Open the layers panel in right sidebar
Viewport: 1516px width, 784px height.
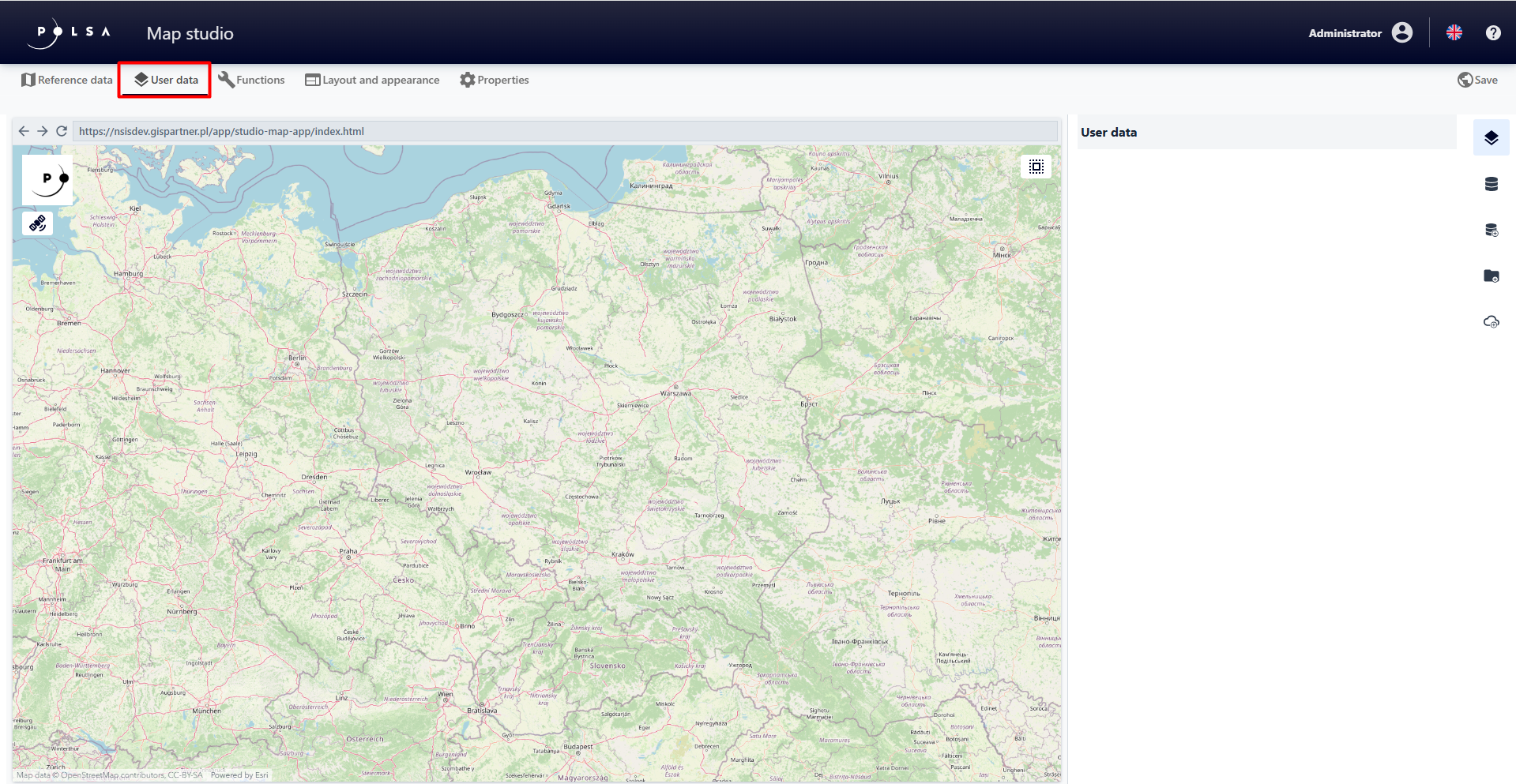click(1491, 138)
